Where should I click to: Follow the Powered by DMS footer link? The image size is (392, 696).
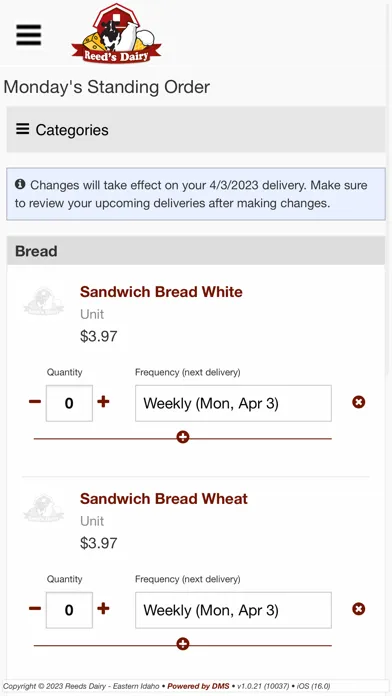pos(198,686)
